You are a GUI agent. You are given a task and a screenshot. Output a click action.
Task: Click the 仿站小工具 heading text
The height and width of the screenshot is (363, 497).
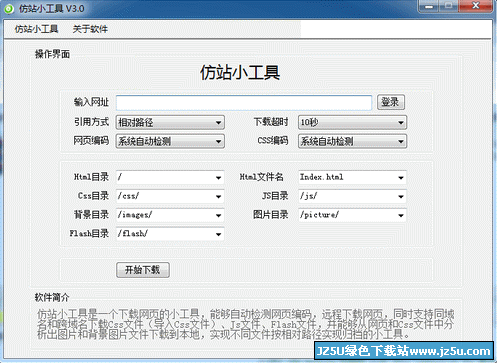pyautogui.click(x=240, y=72)
